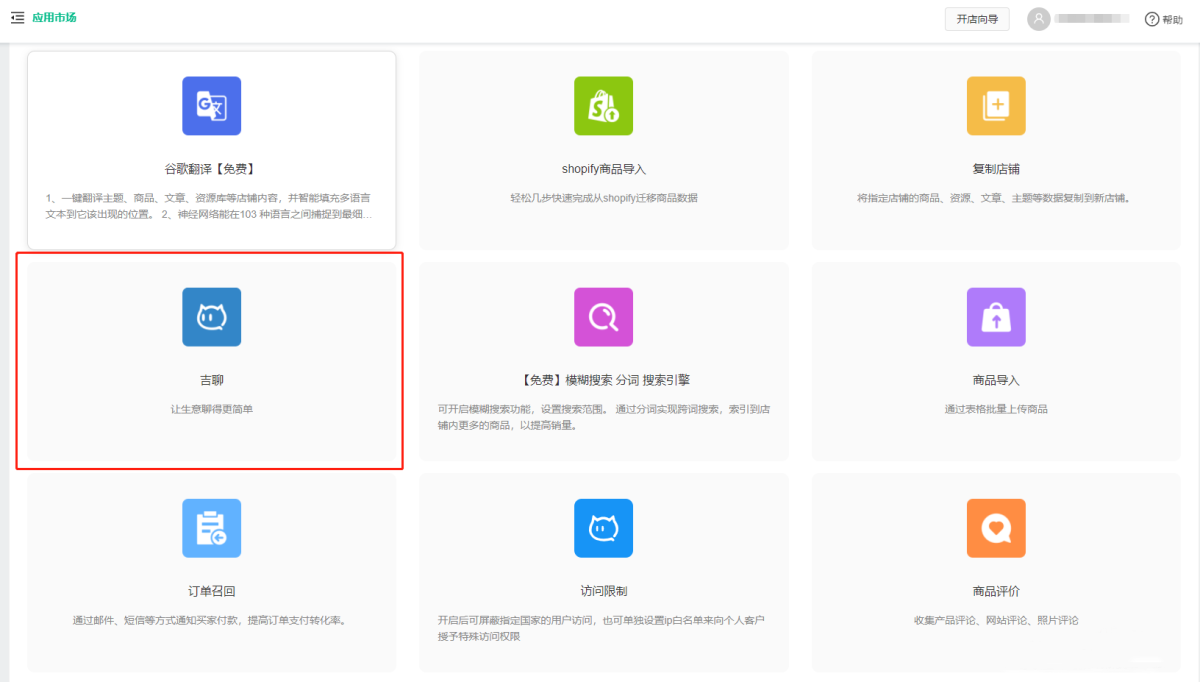Click the 吉聊 description 让生意聊得更简单
The image size is (1200, 682).
(211, 409)
